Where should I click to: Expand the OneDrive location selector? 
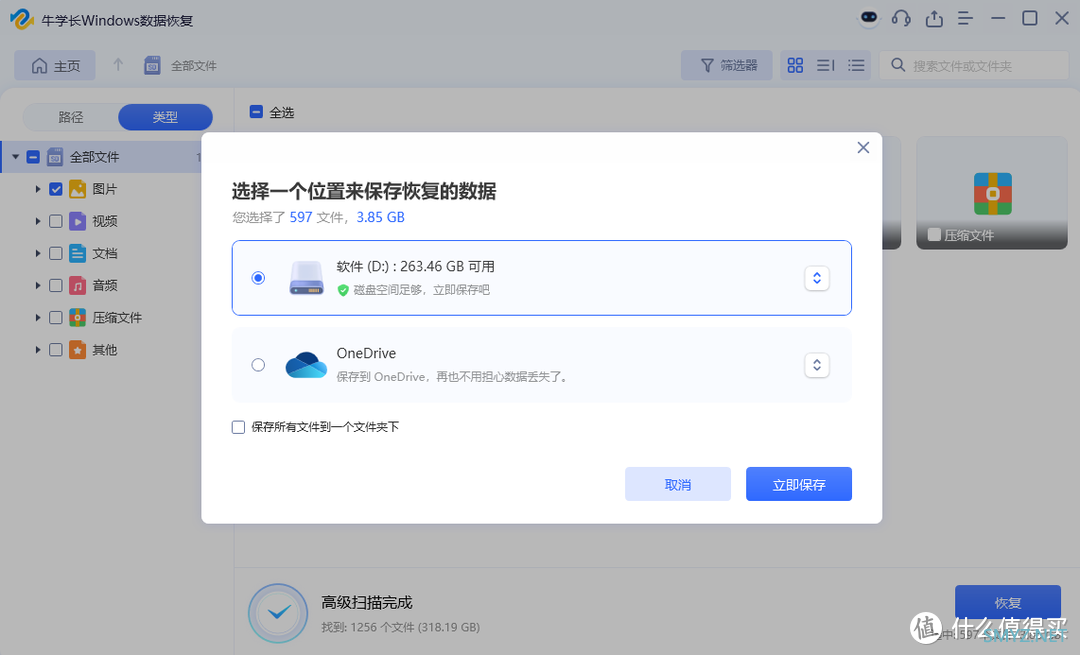click(x=817, y=365)
